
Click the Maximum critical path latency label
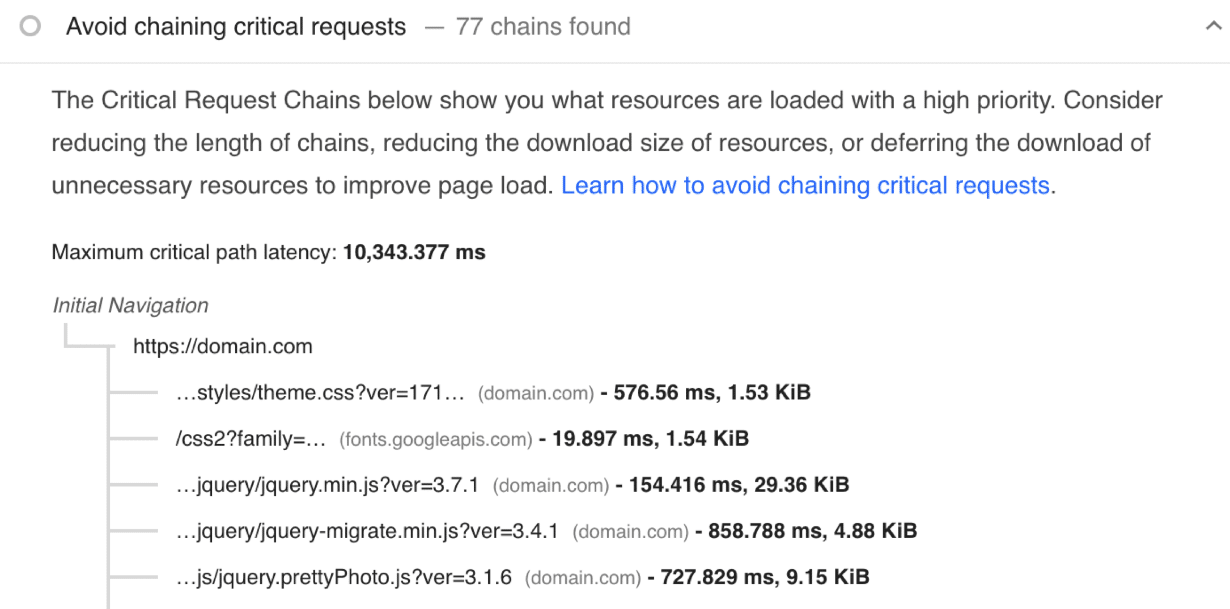click(x=195, y=252)
